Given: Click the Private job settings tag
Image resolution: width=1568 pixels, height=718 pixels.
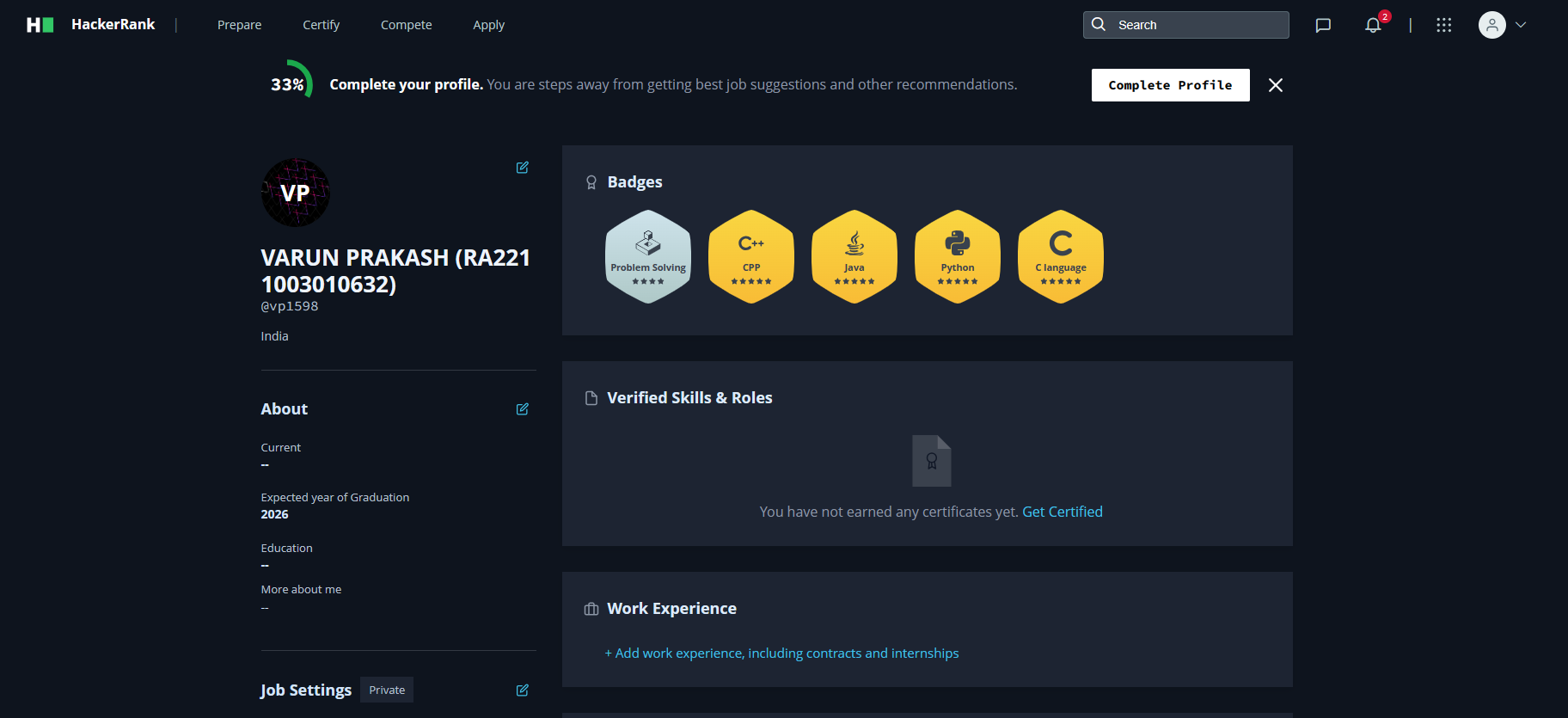Looking at the screenshot, I should pyautogui.click(x=387, y=690).
